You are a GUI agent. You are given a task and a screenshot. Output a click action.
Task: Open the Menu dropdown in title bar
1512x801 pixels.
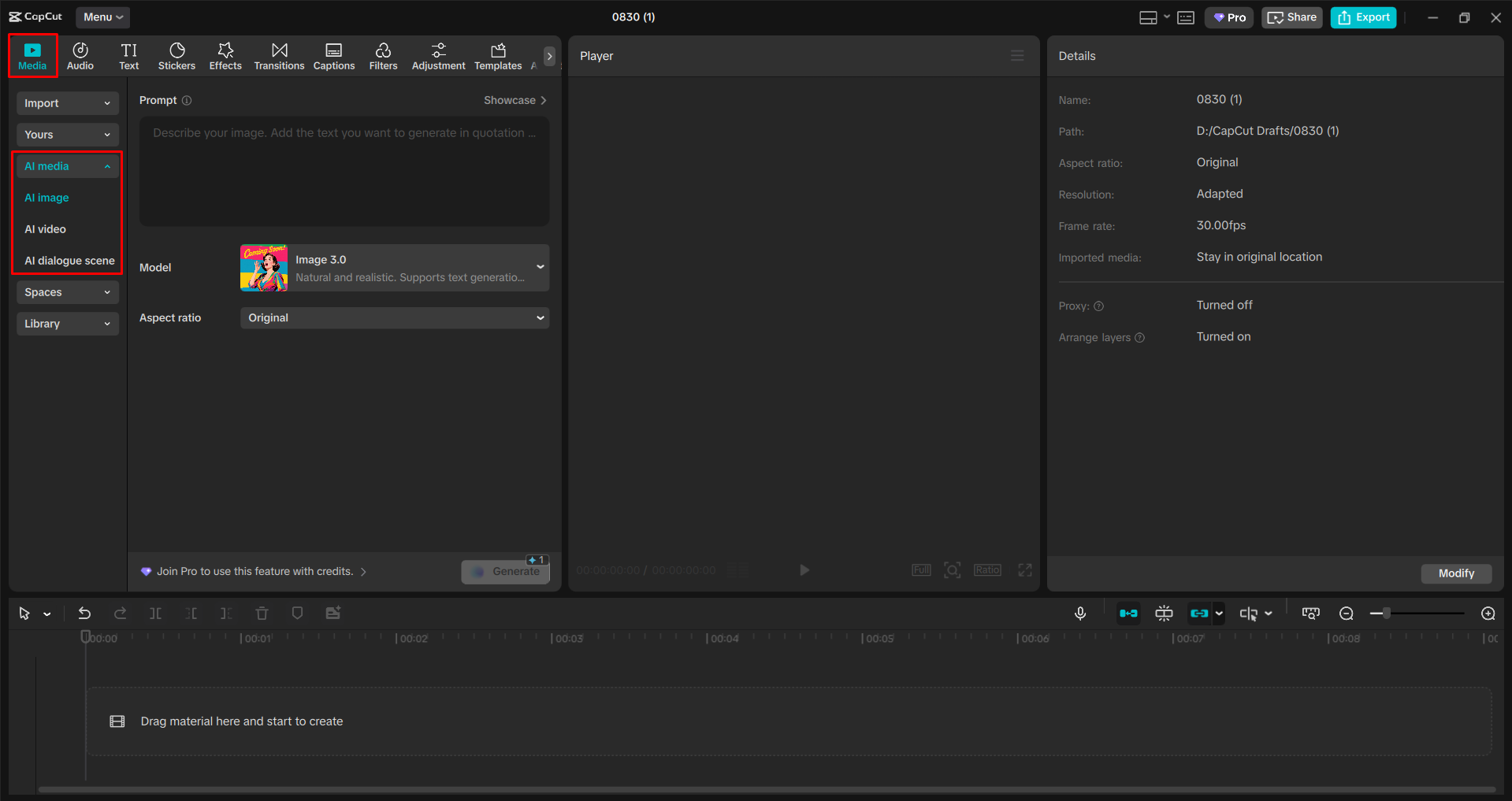click(102, 17)
